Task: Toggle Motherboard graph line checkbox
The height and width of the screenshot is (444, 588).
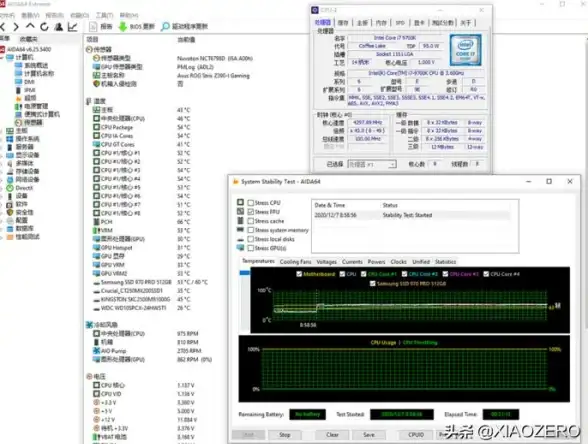Action: tap(299, 274)
